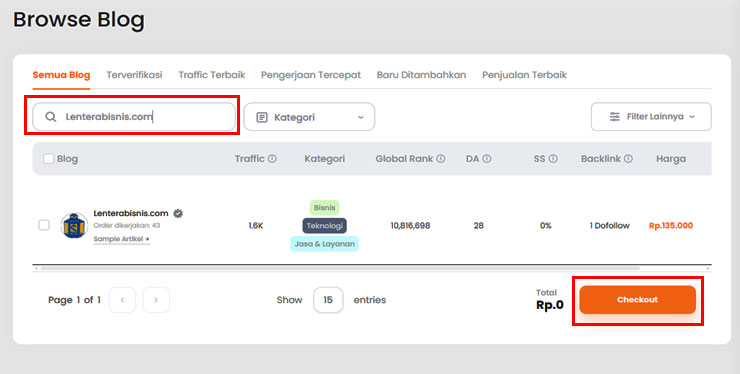Click the Browse Blog heading
Image resolution: width=740 pixels, height=374 pixels.
click(x=79, y=20)
